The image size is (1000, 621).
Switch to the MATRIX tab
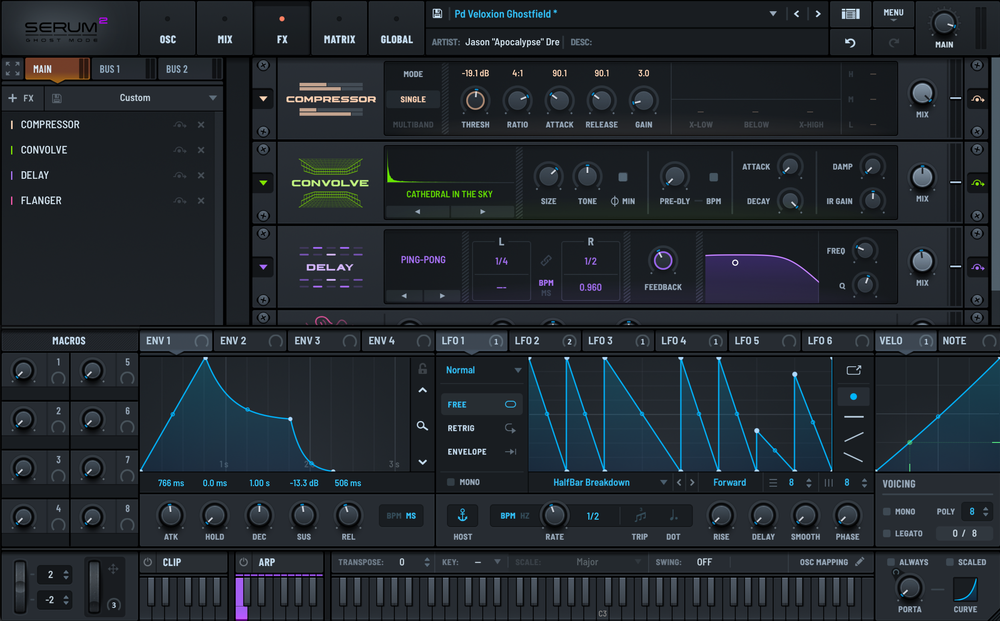tap(339, 28)
